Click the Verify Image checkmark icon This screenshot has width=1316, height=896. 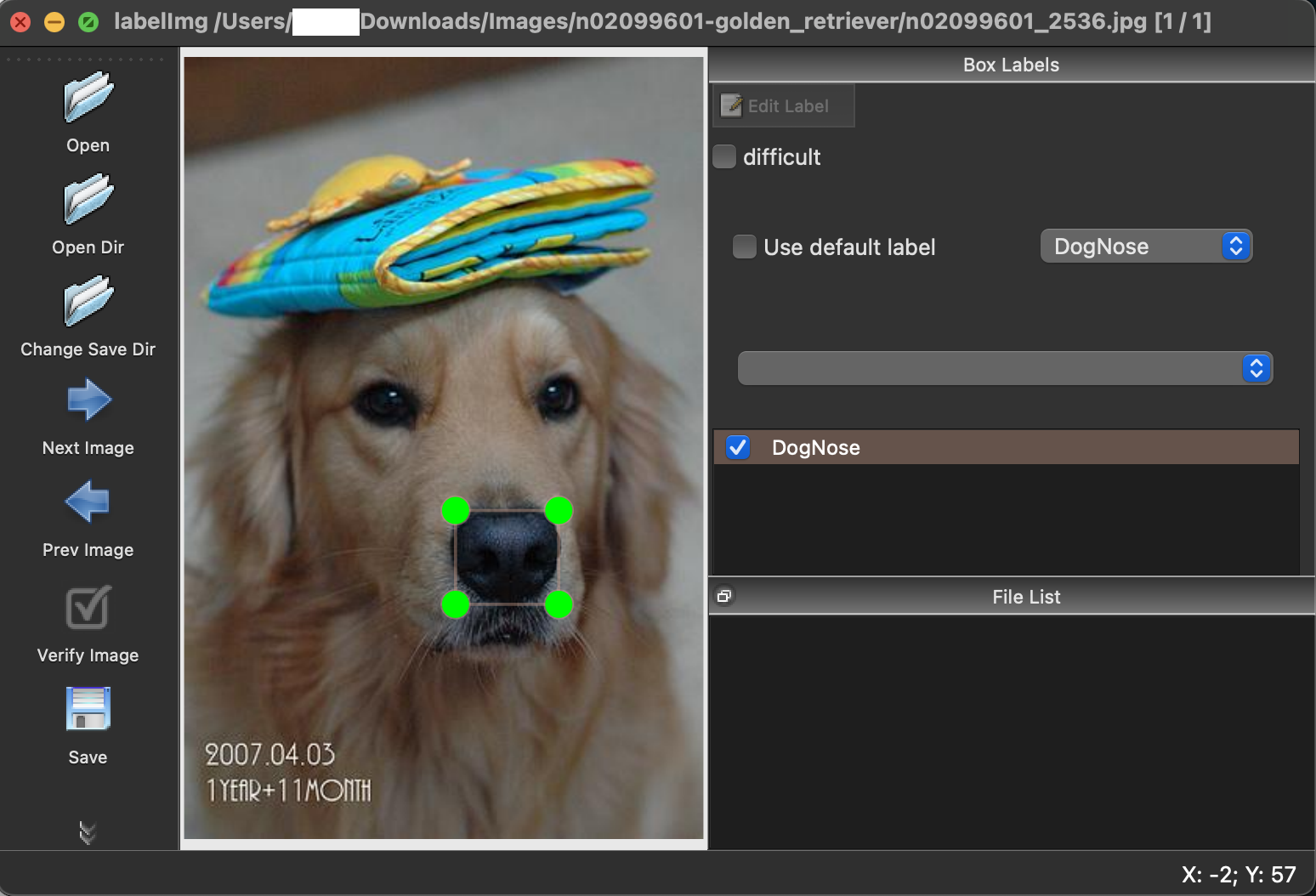88,607
